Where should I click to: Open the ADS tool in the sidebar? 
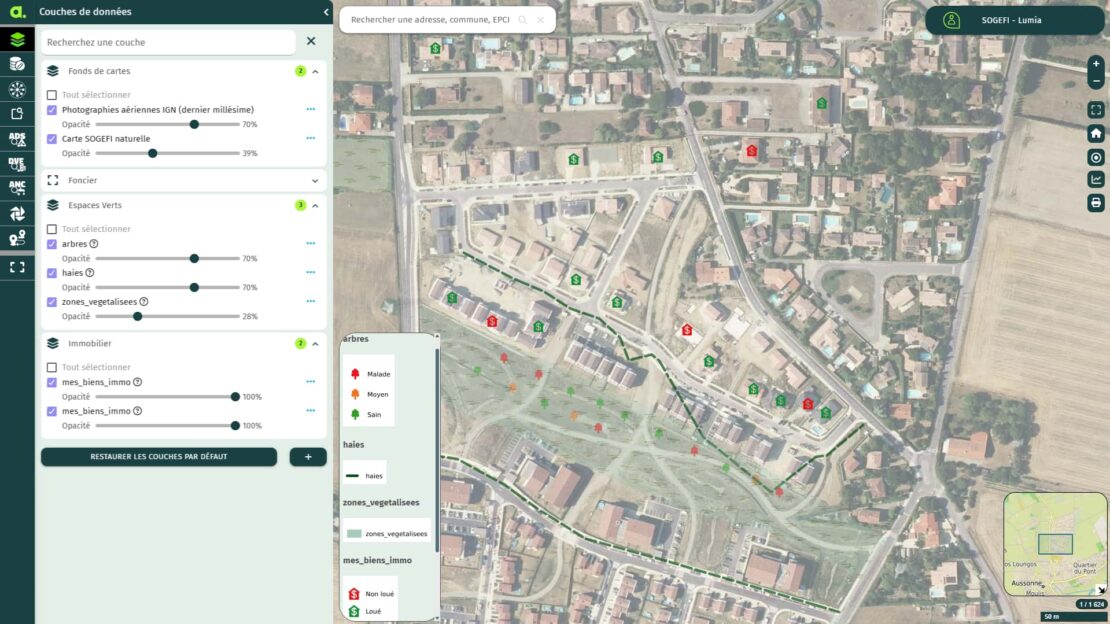(17, 139)
